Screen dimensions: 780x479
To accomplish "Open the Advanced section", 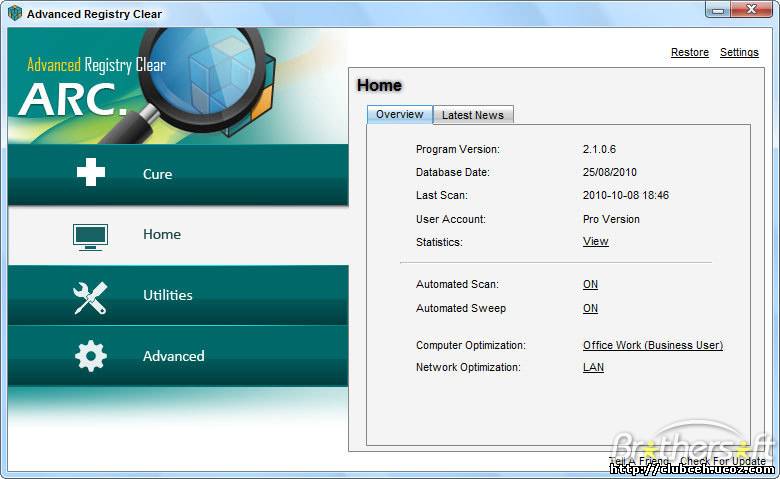I will pos(178,356).
